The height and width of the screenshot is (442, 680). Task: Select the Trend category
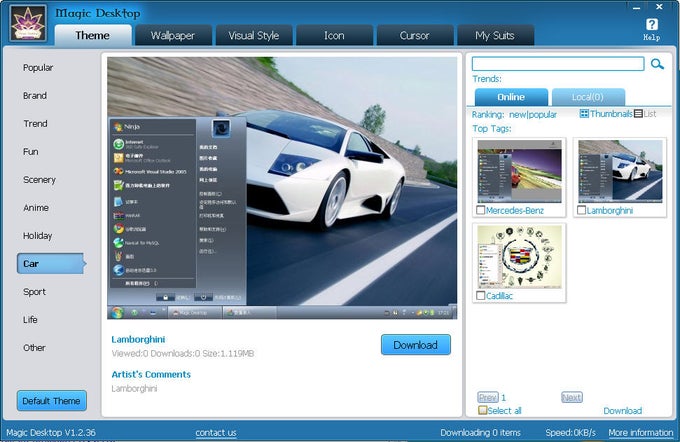tap(35, 124)
